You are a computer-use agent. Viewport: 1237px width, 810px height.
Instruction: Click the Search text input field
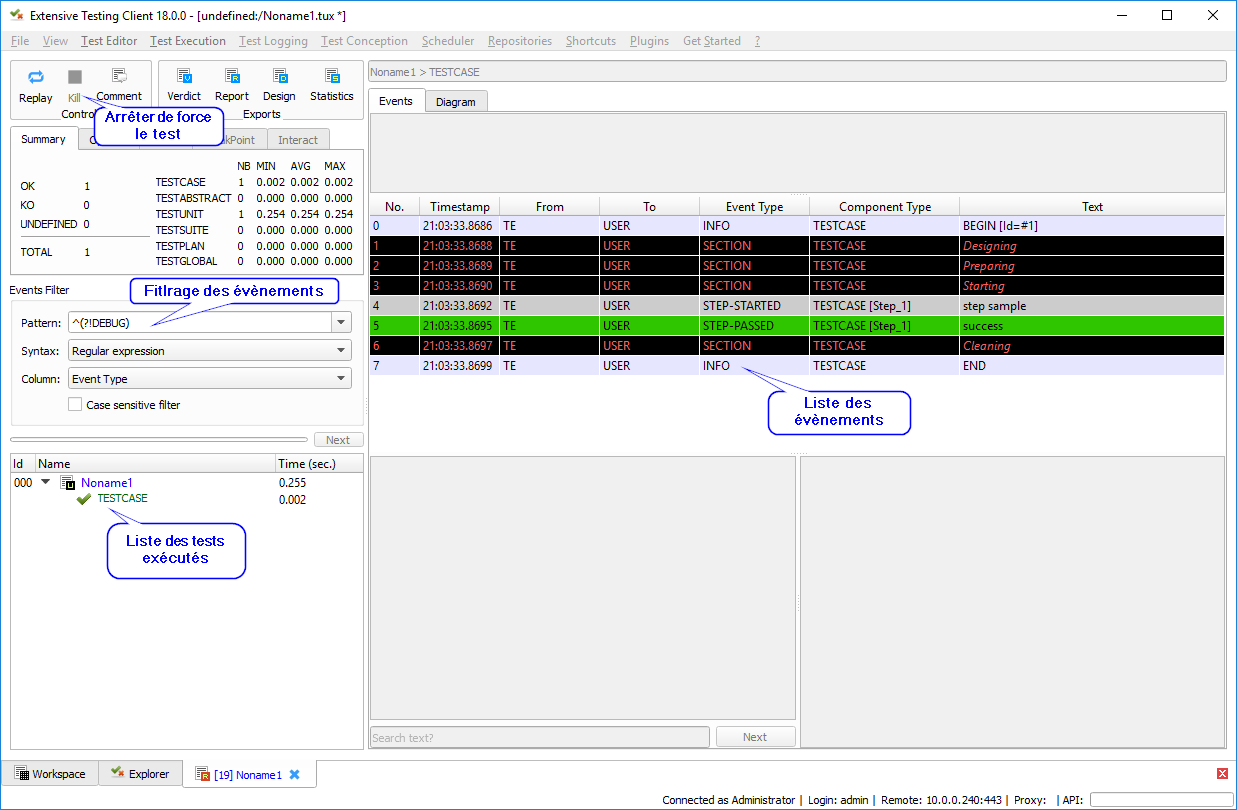click(540, 737)
